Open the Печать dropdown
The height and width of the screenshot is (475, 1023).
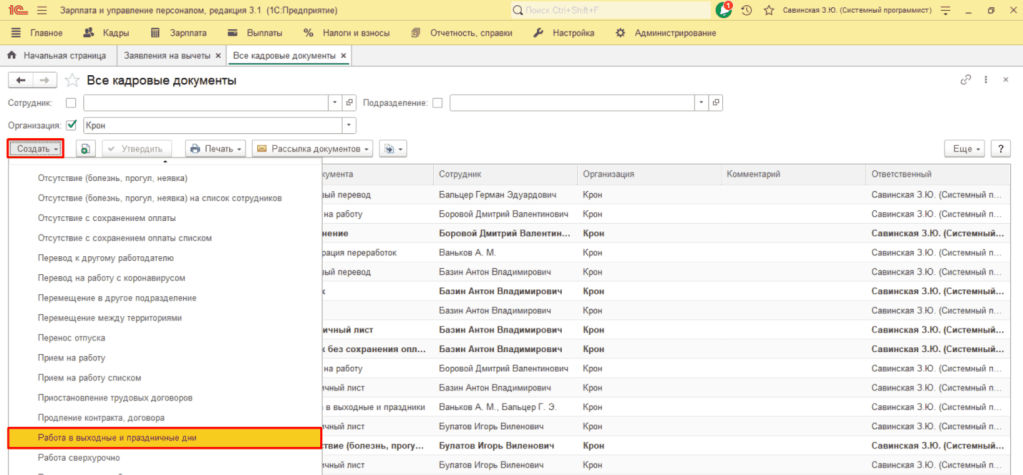click(215, 148)
